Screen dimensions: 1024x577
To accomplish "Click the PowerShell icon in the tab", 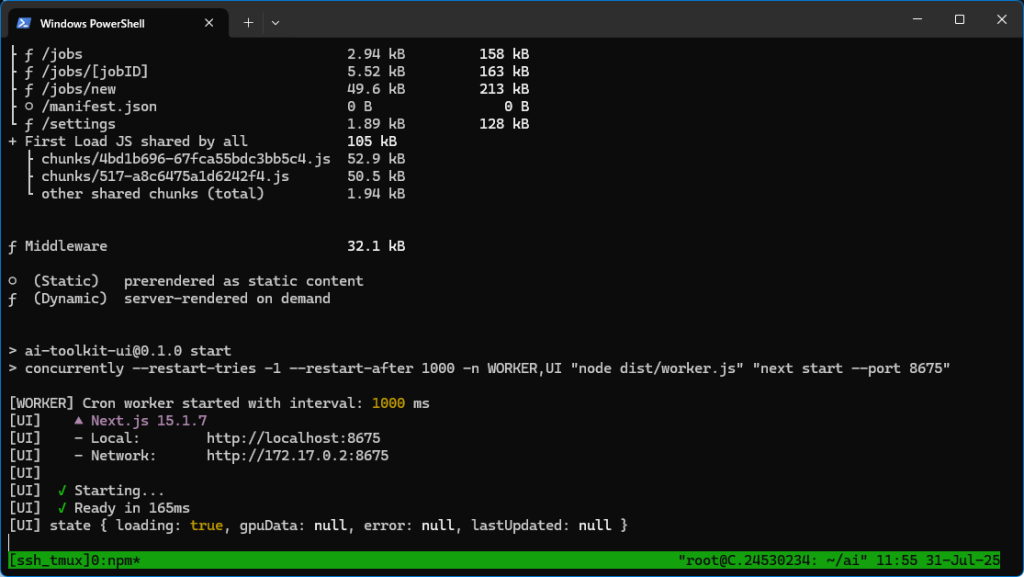I will tap(24, 23).
